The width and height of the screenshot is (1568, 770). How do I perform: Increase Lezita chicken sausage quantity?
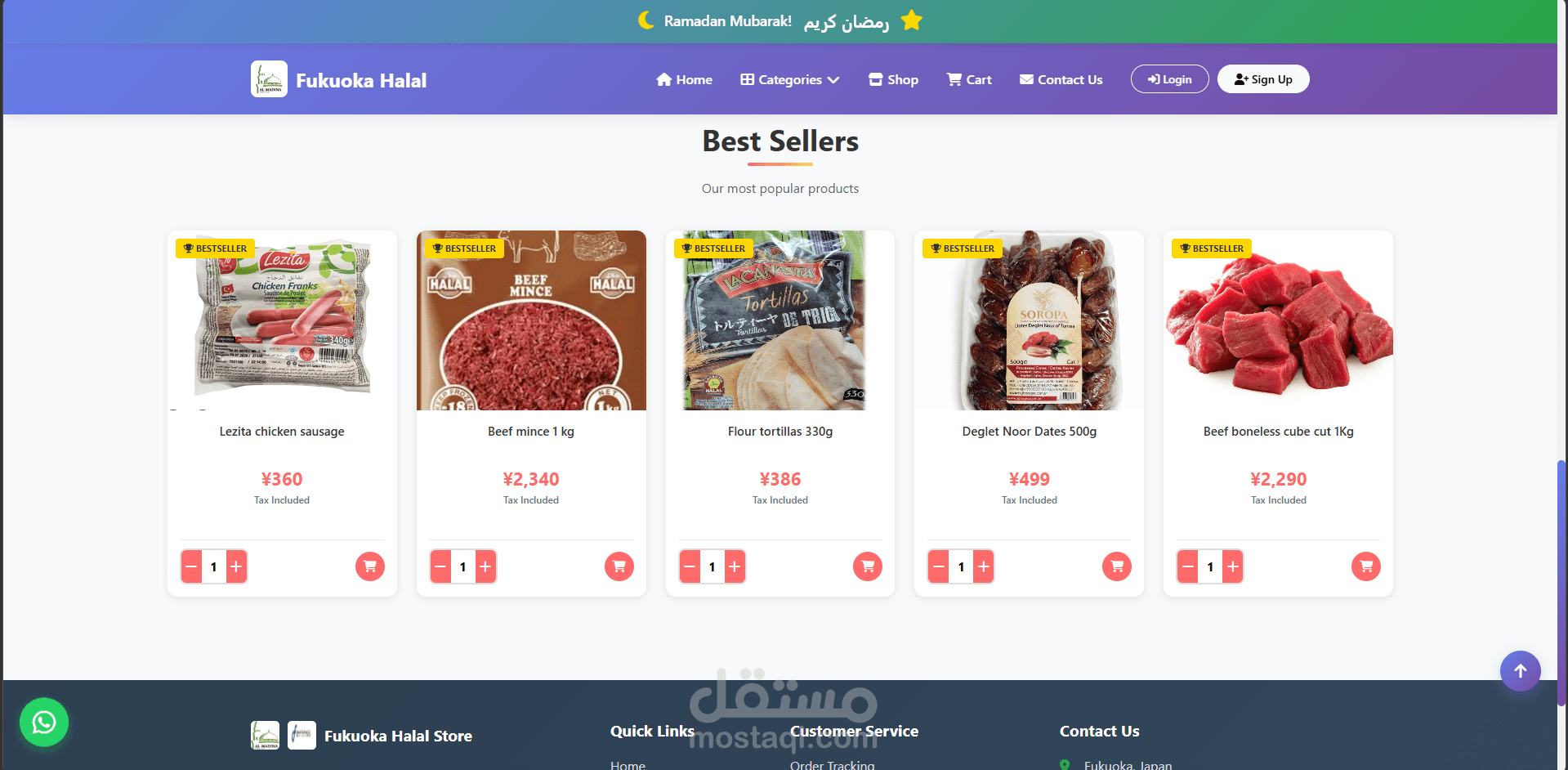(x=236, y=566)
